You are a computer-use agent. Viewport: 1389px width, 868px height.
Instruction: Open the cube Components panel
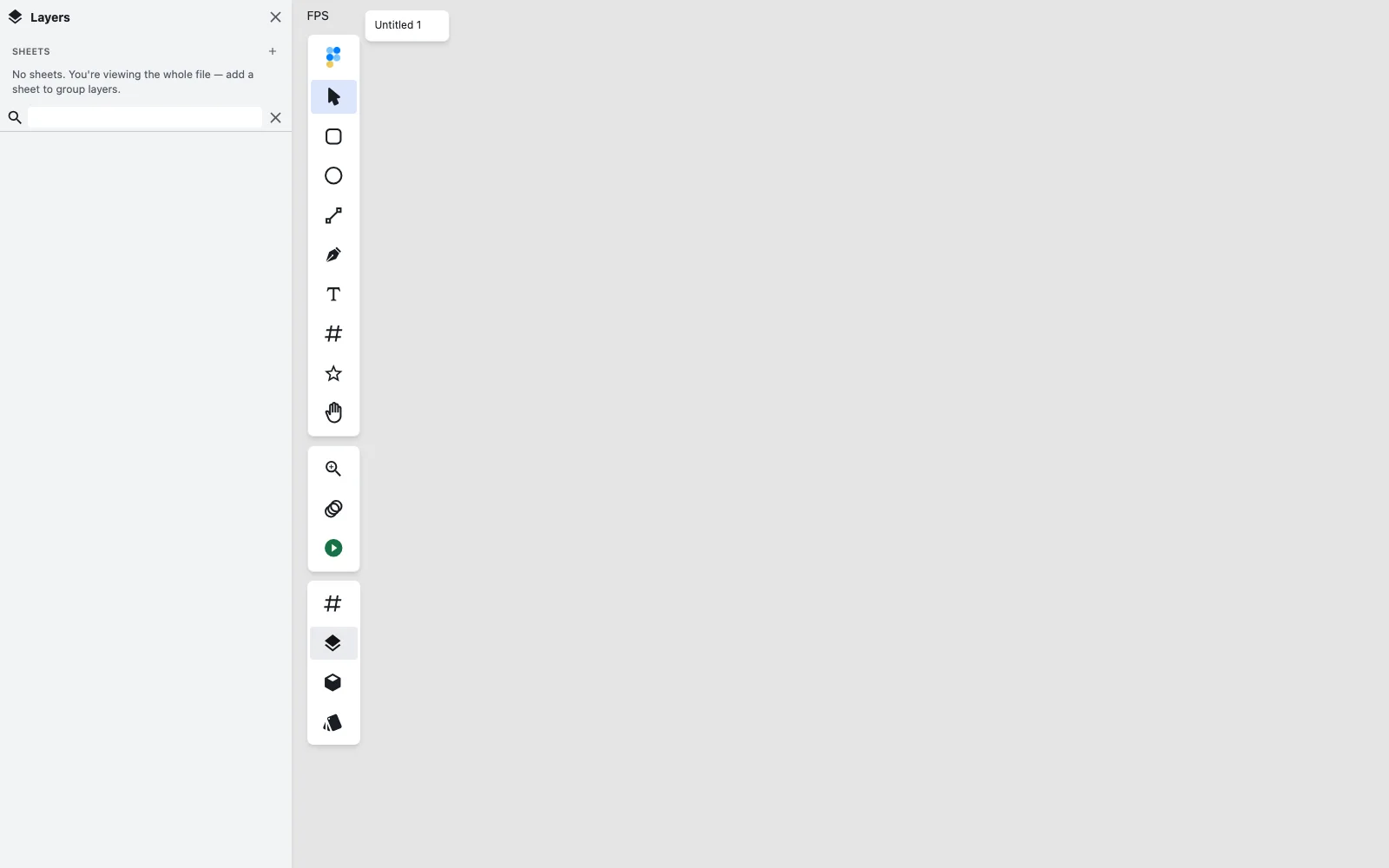[x=333, y=683]
